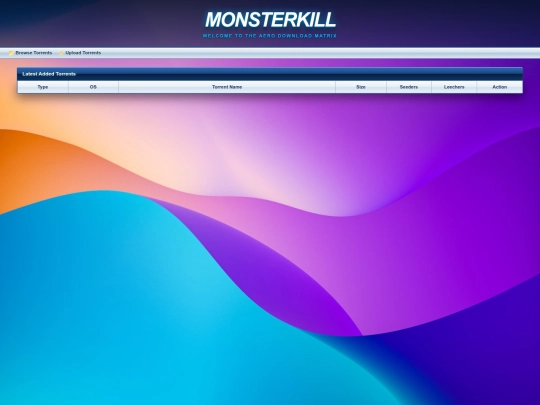
Task: Click the Size column header
Action: click(361, 87)
